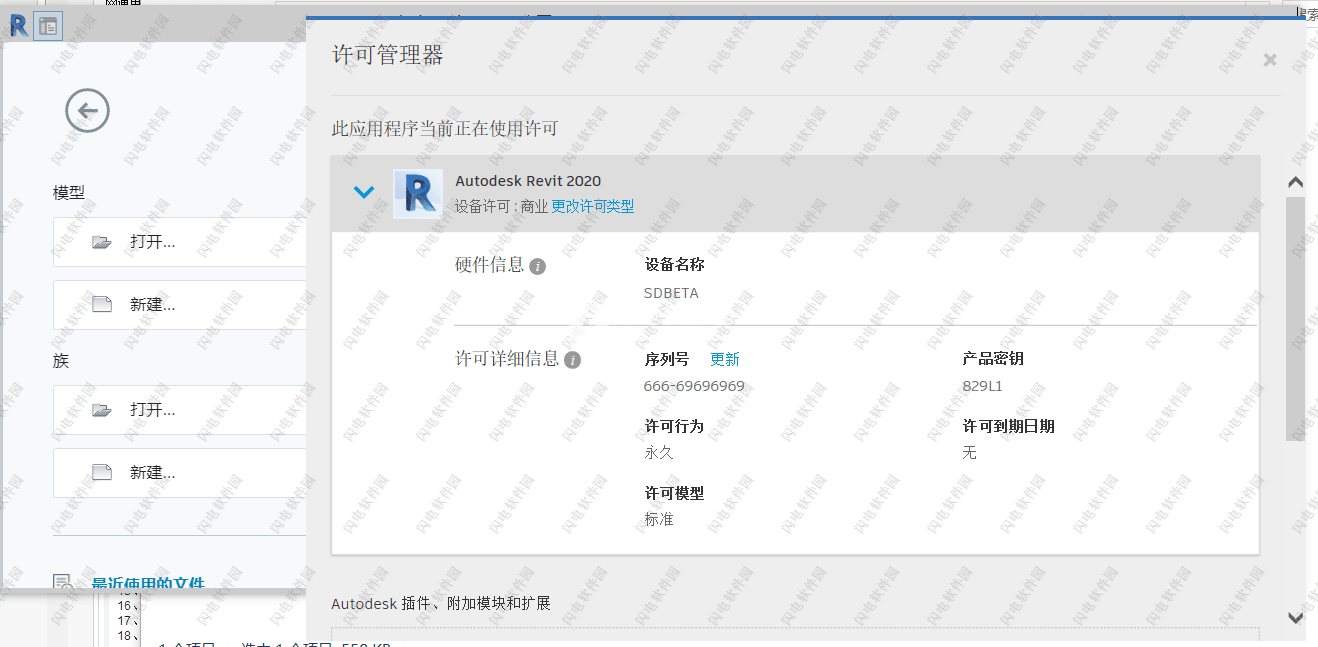Click the 族 section heading
This screenshot has width=1318, height=647.
pos(61,361)
